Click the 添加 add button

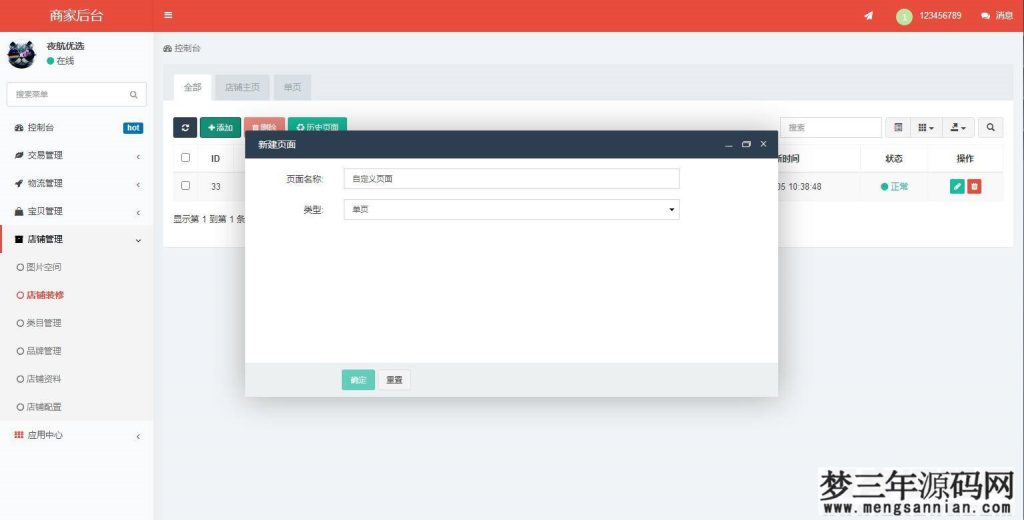pos(220,128)
